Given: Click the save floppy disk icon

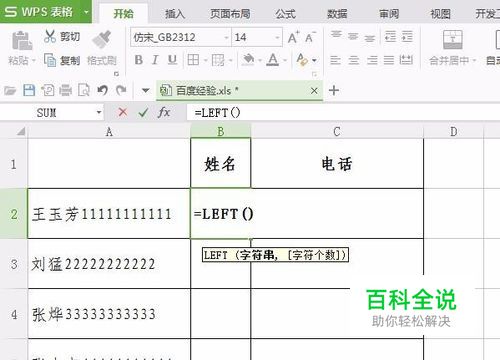Looking at the screenshot, I should (29, 90).
